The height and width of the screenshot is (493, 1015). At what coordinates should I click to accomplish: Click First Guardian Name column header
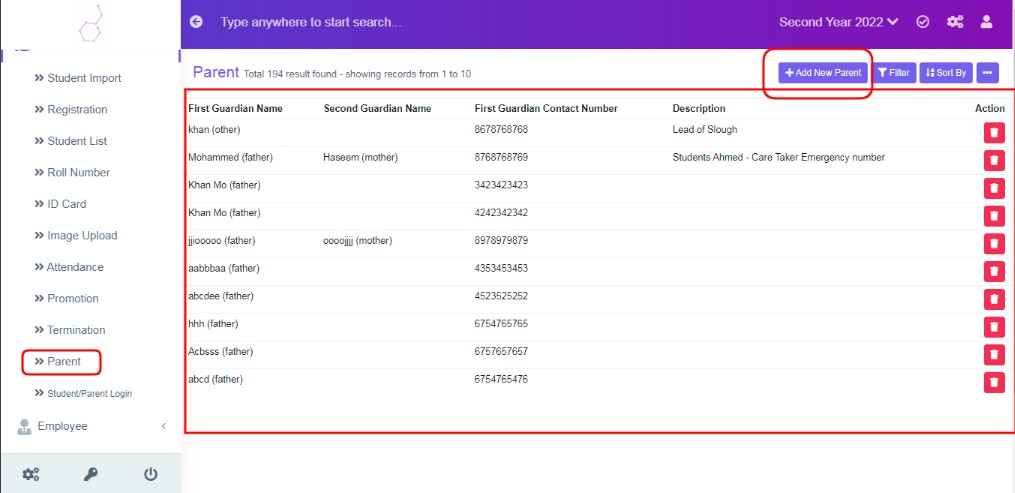236,109
